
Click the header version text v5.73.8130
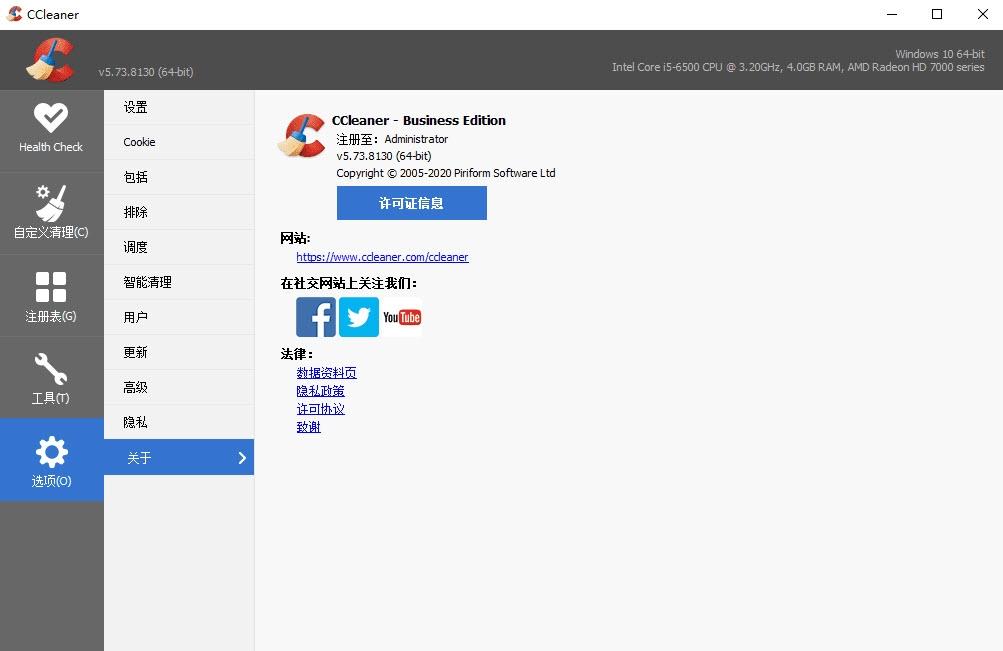pyautogui.click(x=146, y=72)
